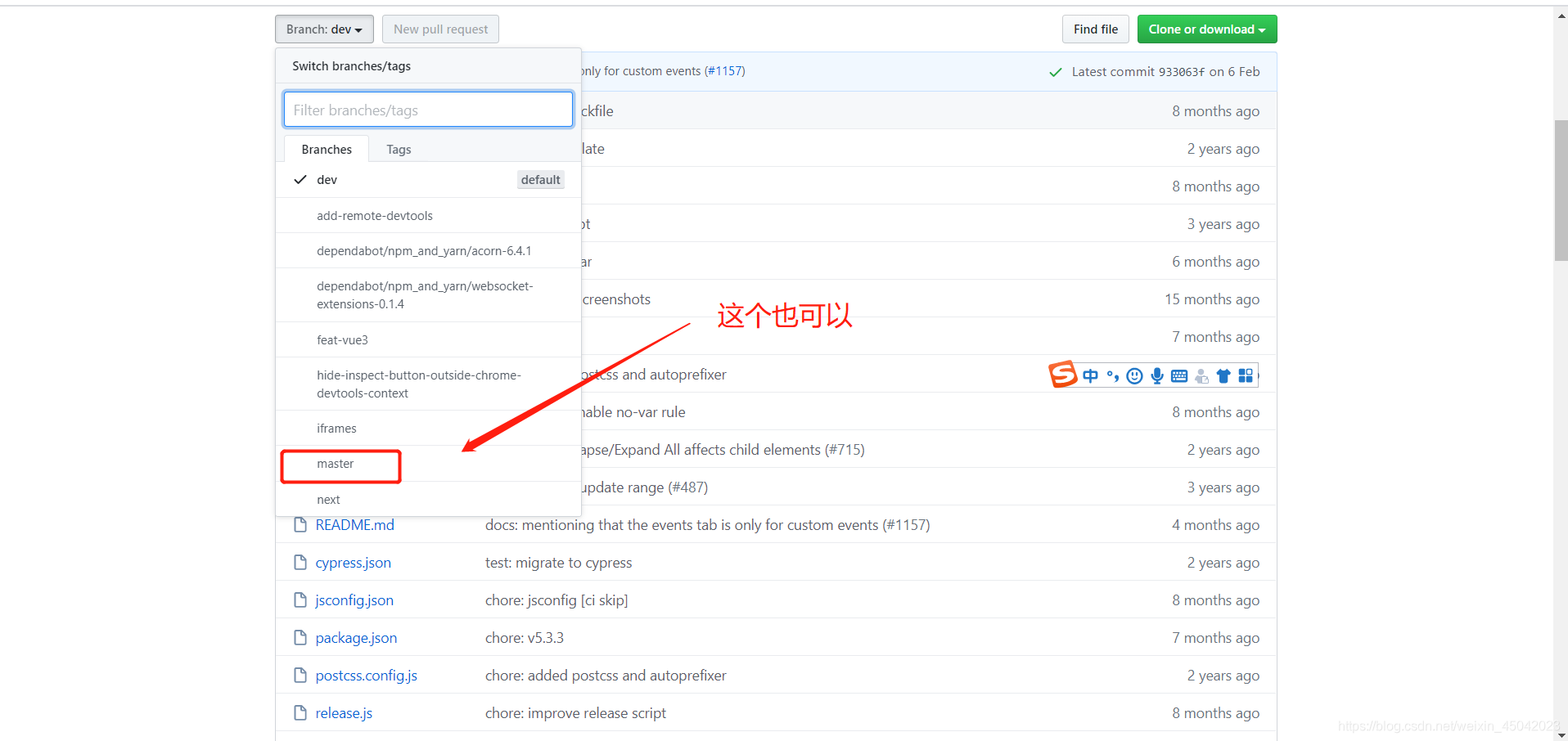This screenshot has height=741, width=1568.
Task: Select the master branch from the list
Action: [x=337, y=465]
